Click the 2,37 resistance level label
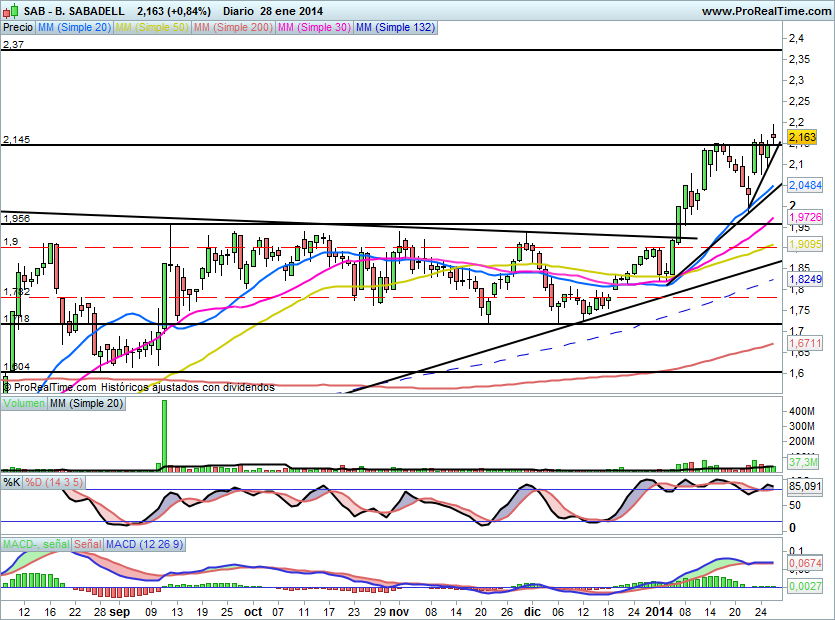835x620 pixels. pyautogui.click(x=13, y=44)
